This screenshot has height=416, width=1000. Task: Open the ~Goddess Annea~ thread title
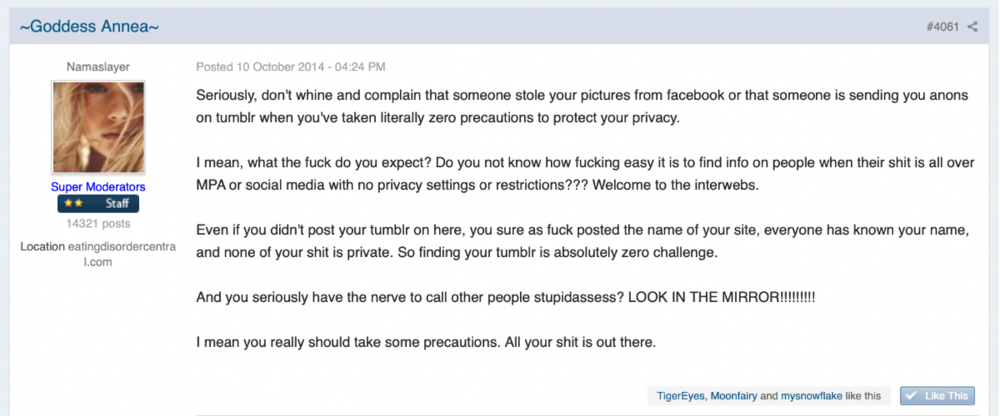coord(89,27)
